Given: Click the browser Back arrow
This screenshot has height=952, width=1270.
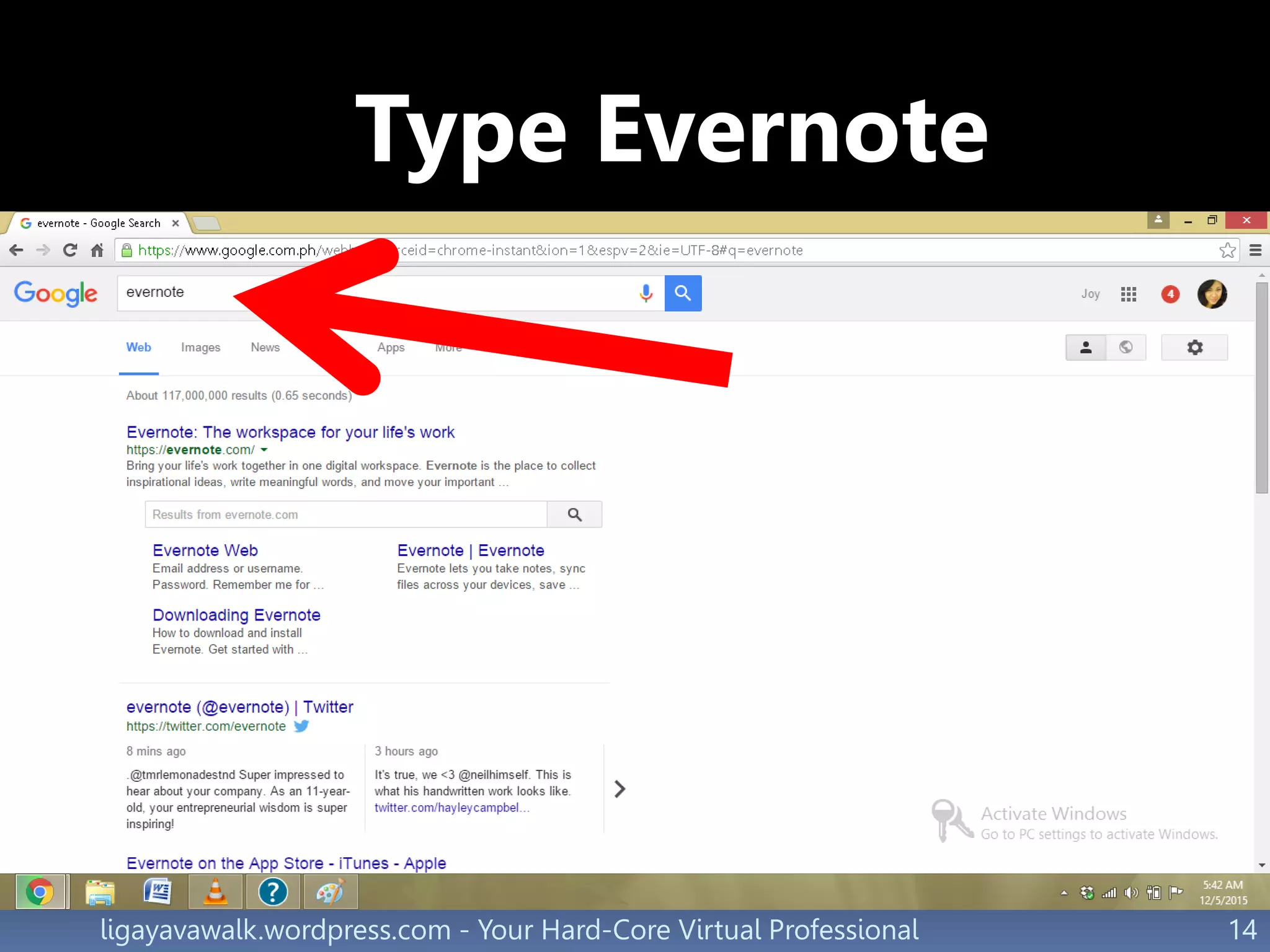Looking at the screenshot, I should (x=16, y=250).
